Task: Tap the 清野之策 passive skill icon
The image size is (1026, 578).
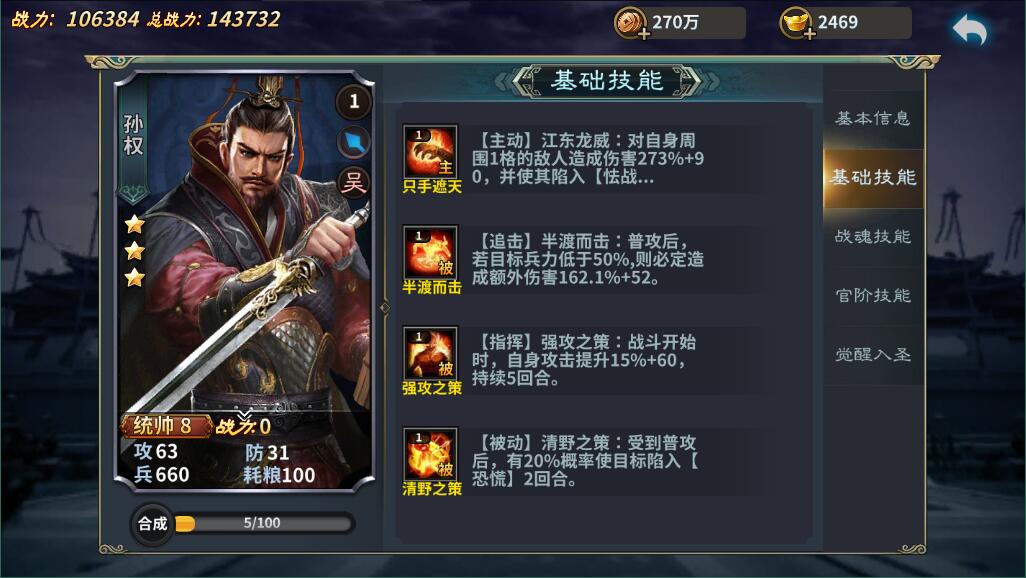Action: (430, 454)
